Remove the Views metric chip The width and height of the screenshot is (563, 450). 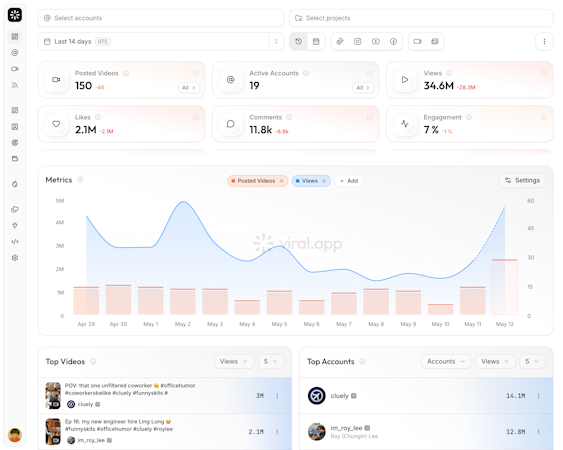click(x=324, y=181)
